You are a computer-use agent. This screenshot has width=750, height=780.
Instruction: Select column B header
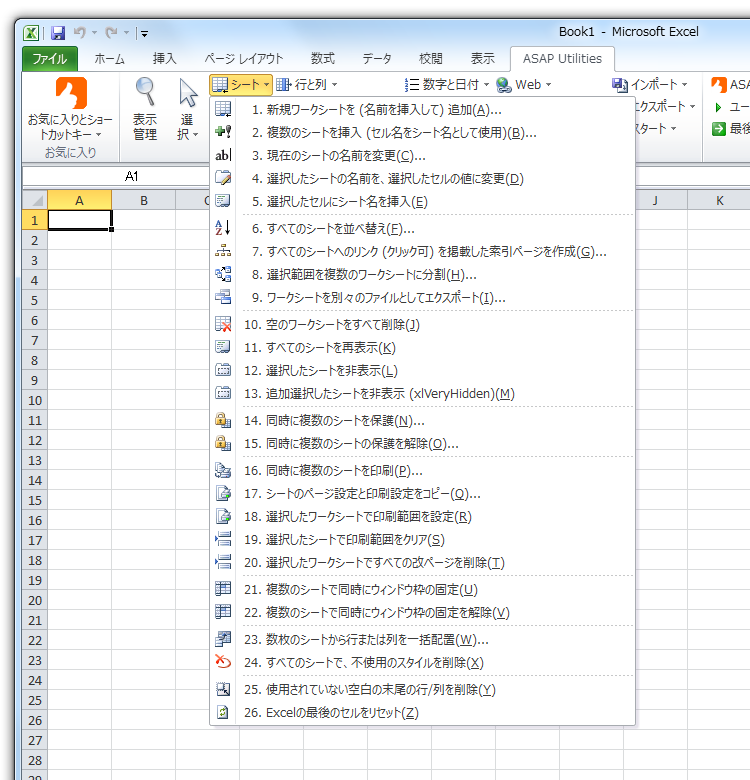point(144,200)
